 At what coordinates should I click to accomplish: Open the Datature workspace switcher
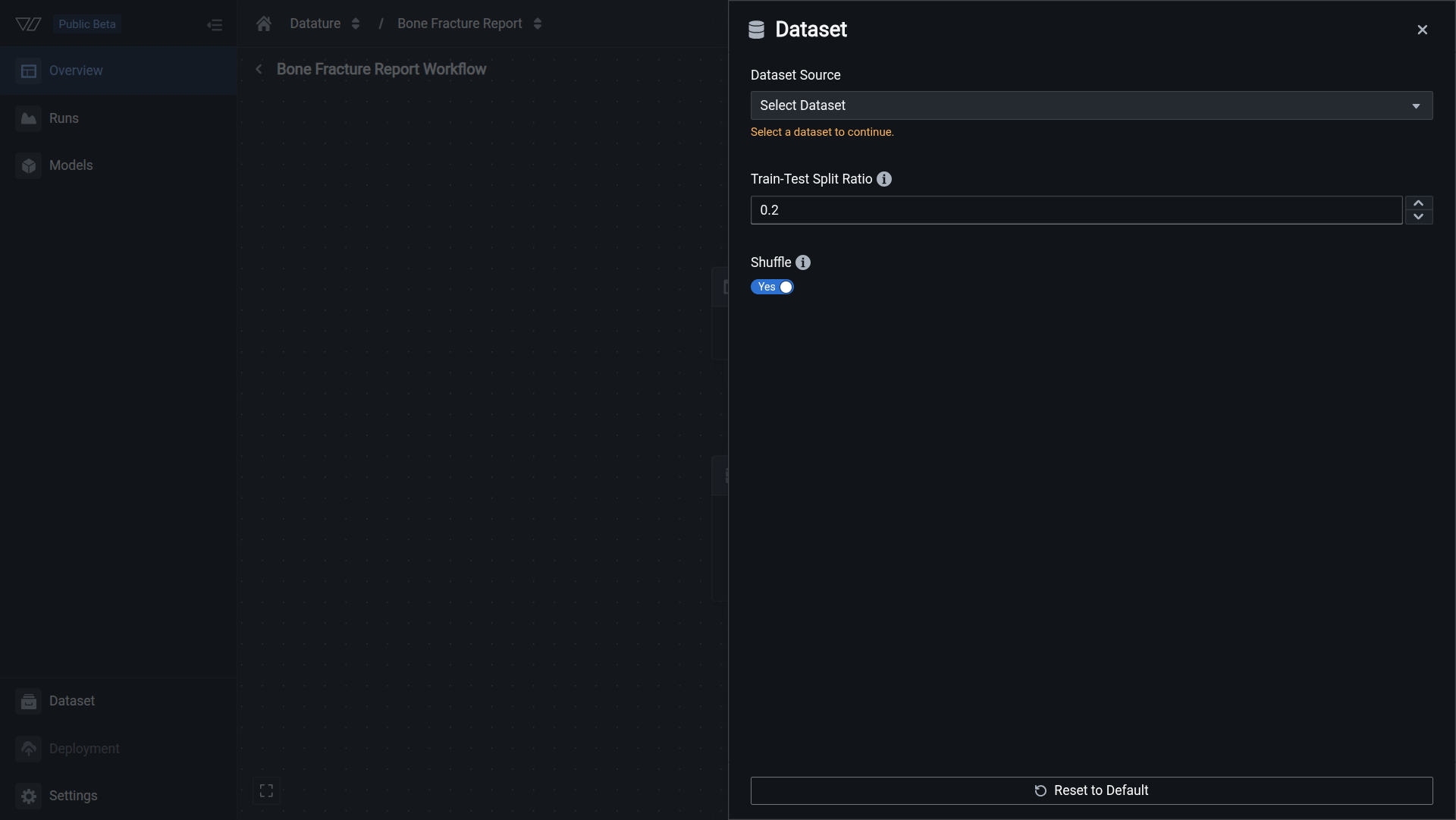tap(355, 23)
